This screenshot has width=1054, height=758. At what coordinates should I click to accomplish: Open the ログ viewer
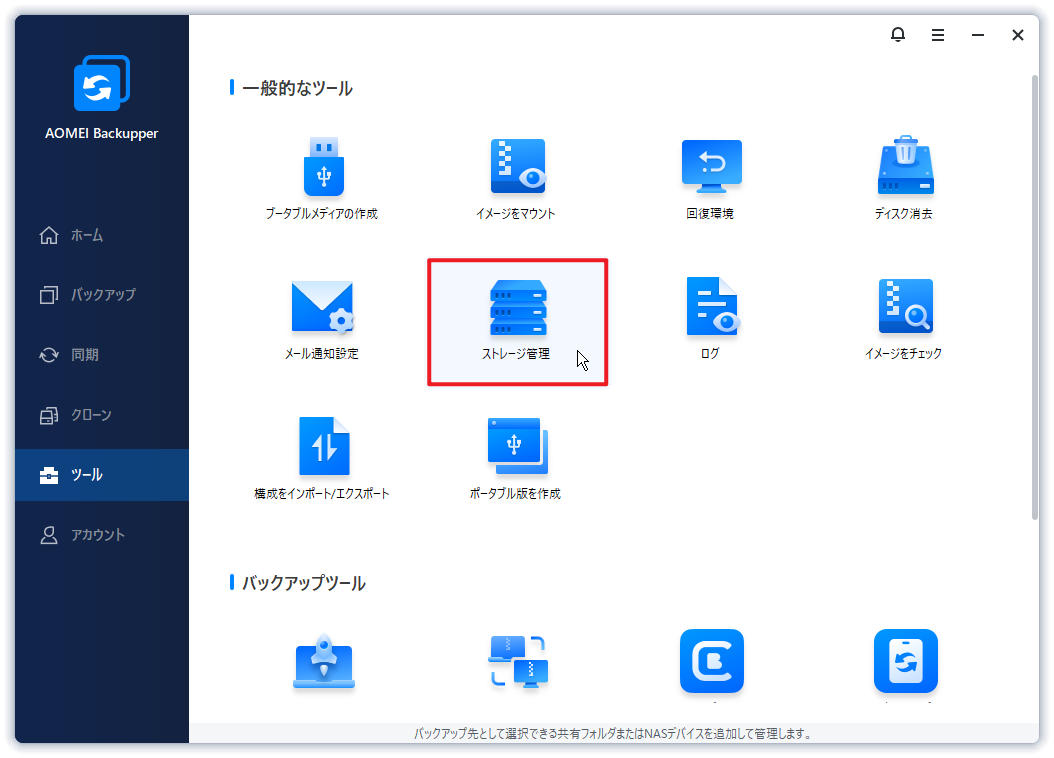point(711,319)
